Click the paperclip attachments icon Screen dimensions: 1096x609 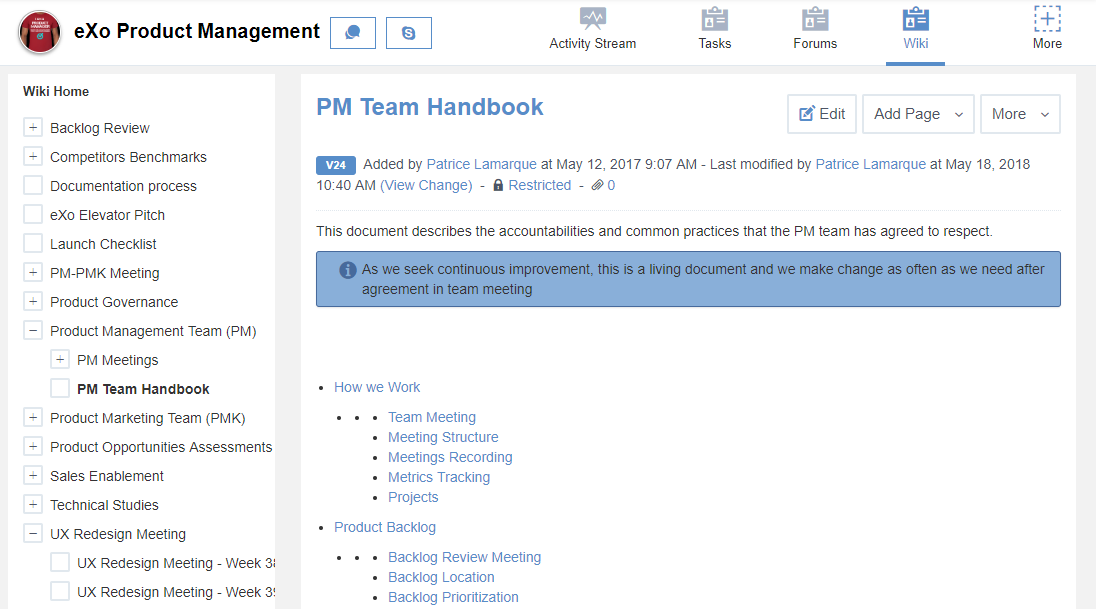point(597,185)
